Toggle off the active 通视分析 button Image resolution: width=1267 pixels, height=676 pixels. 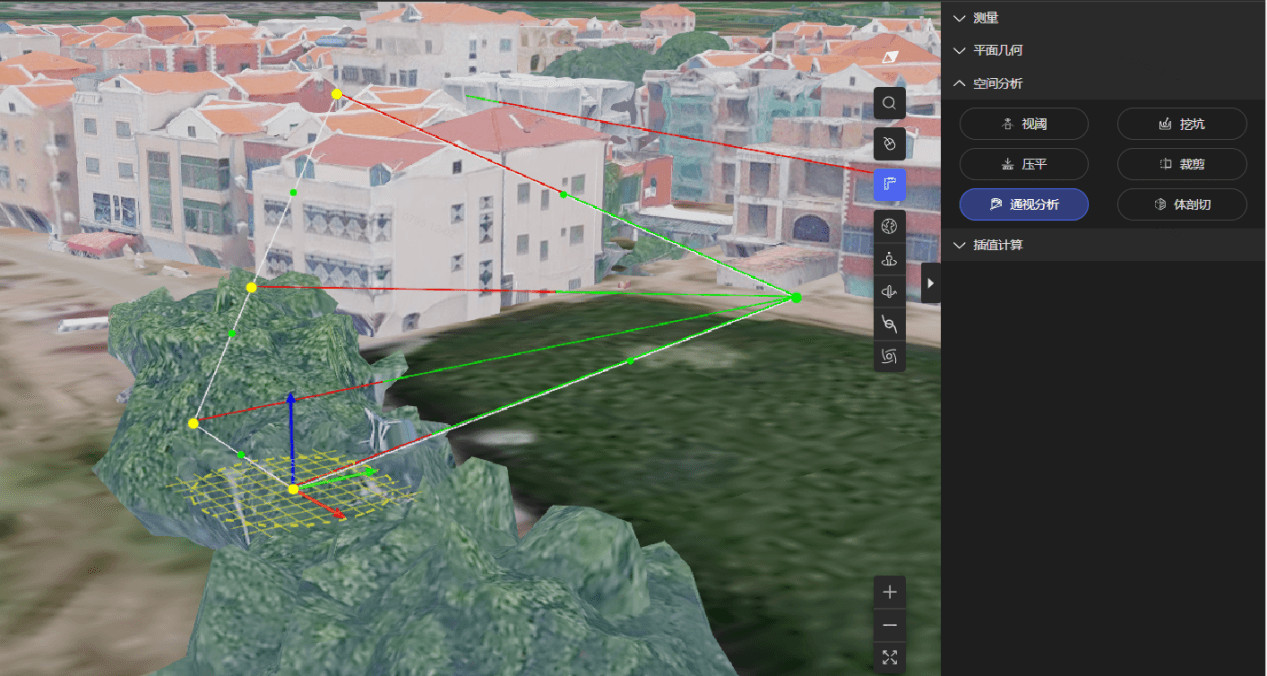(1023, 204)
